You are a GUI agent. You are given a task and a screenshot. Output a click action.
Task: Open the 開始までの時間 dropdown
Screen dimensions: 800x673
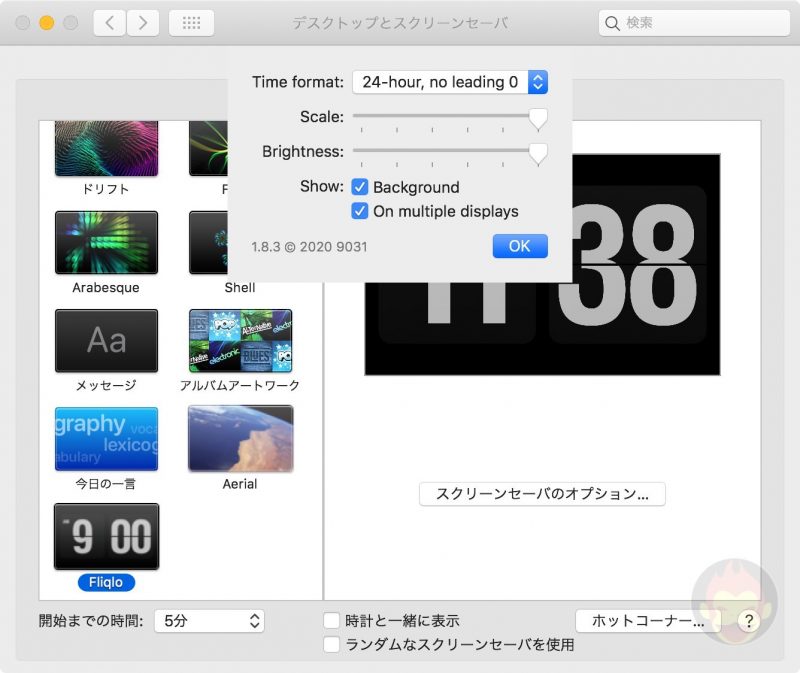coord(209,621)
